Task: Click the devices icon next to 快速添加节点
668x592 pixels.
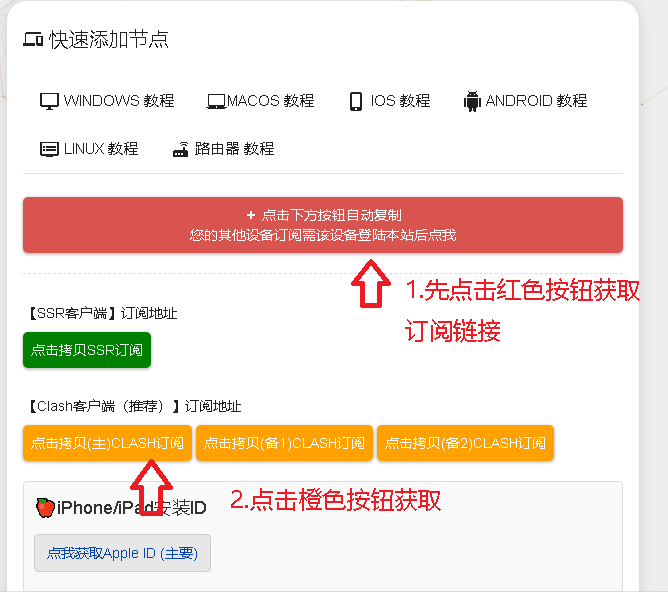Action: click(x=33, y=39)
